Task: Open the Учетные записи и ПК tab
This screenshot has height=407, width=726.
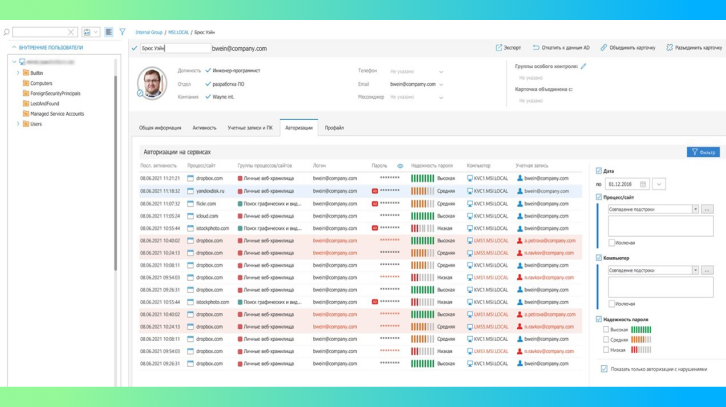Action: click(x=250, y=128)
